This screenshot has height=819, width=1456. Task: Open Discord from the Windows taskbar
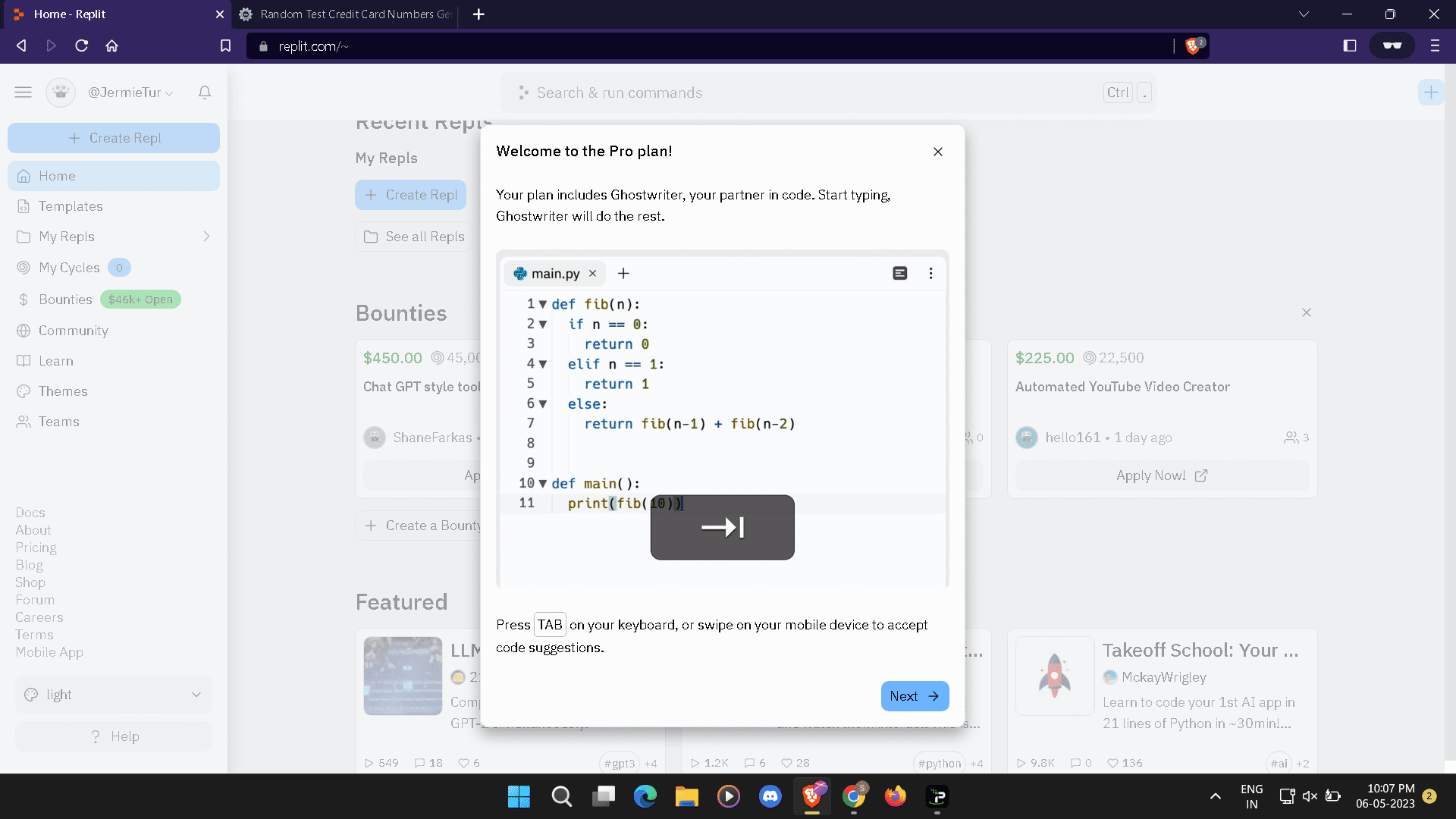(770, 796)
